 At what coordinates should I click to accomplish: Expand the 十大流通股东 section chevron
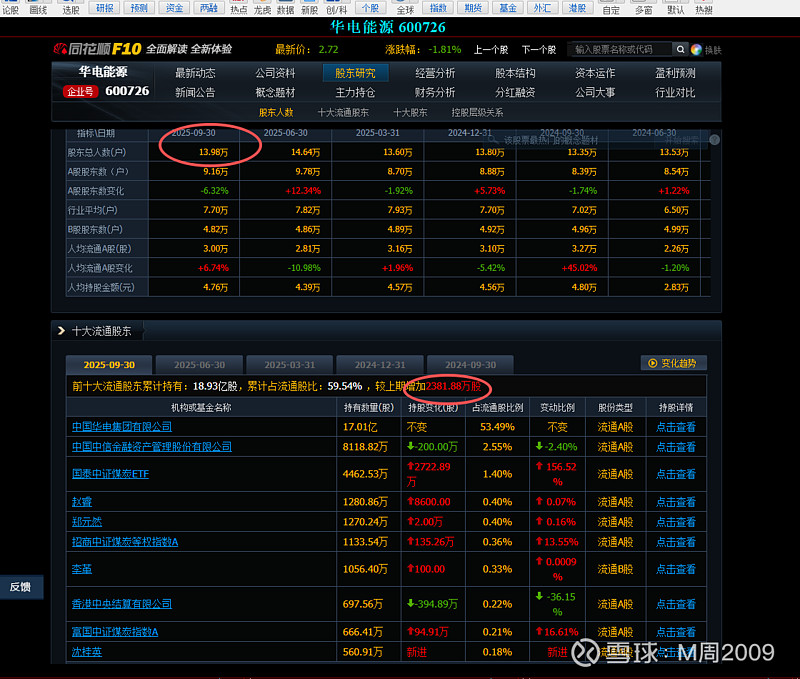(x=61, y=331)
